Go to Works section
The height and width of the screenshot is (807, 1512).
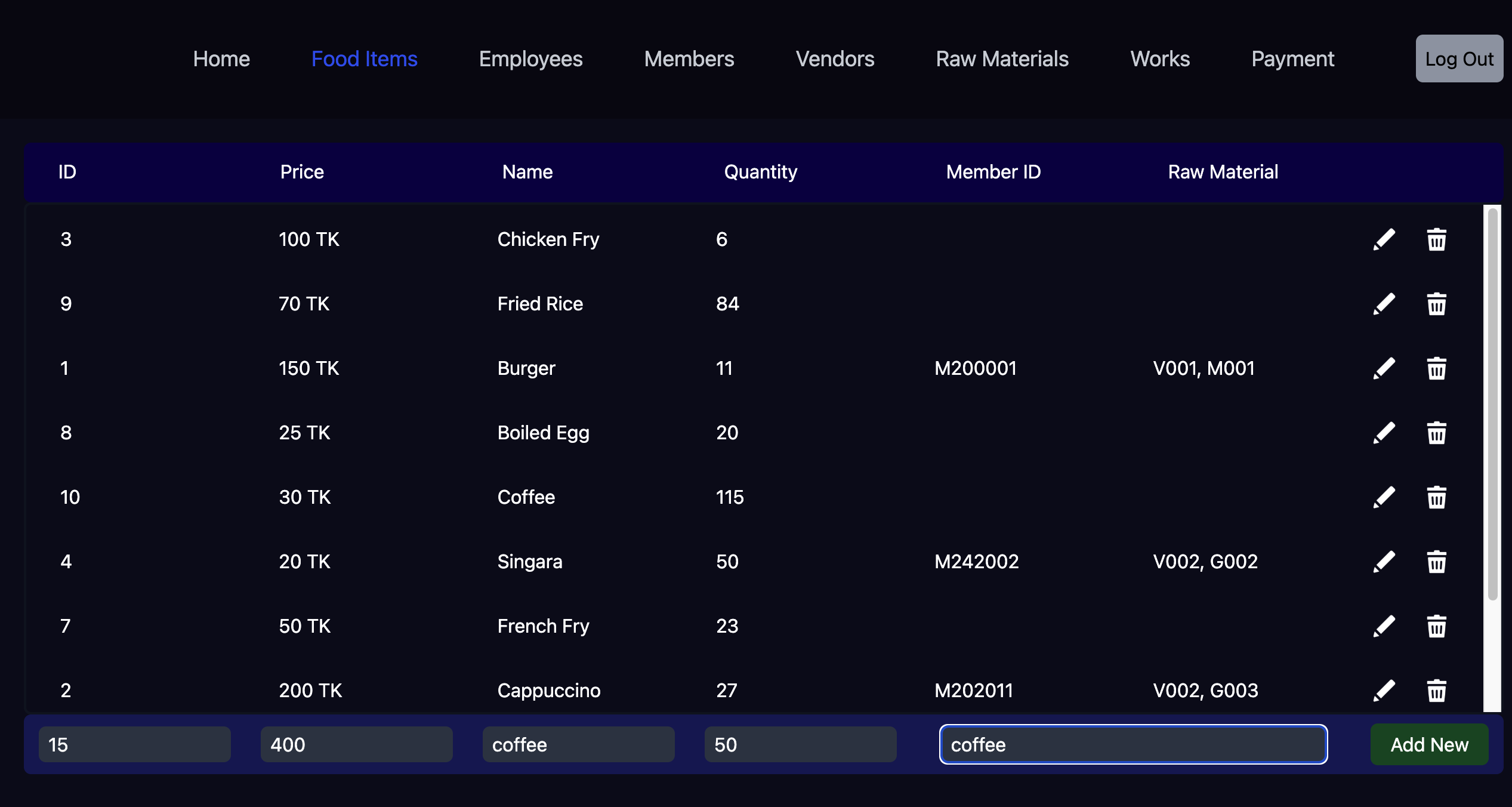(x=1160, y=58)
